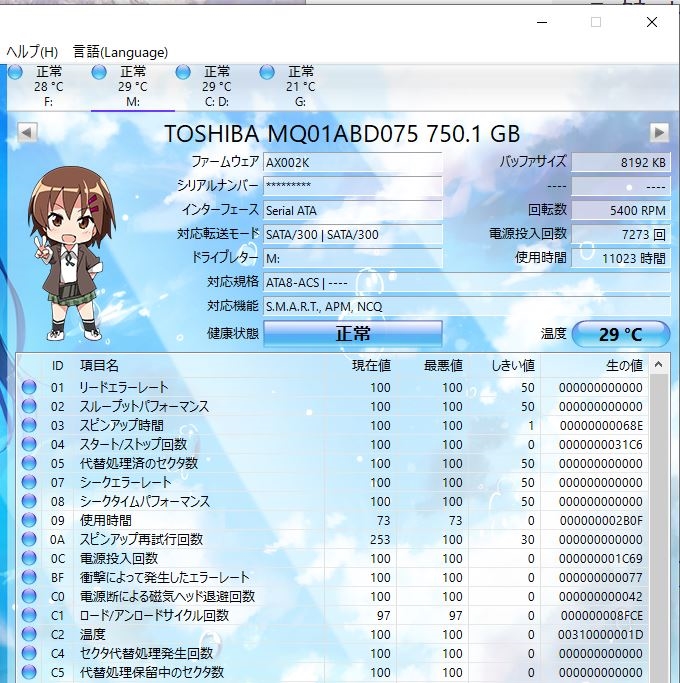Click status orb for C5 代替処理保留中のセクタ数
Image resolution: width=680 pixels, height=683 pixels.
coord(29,672)
